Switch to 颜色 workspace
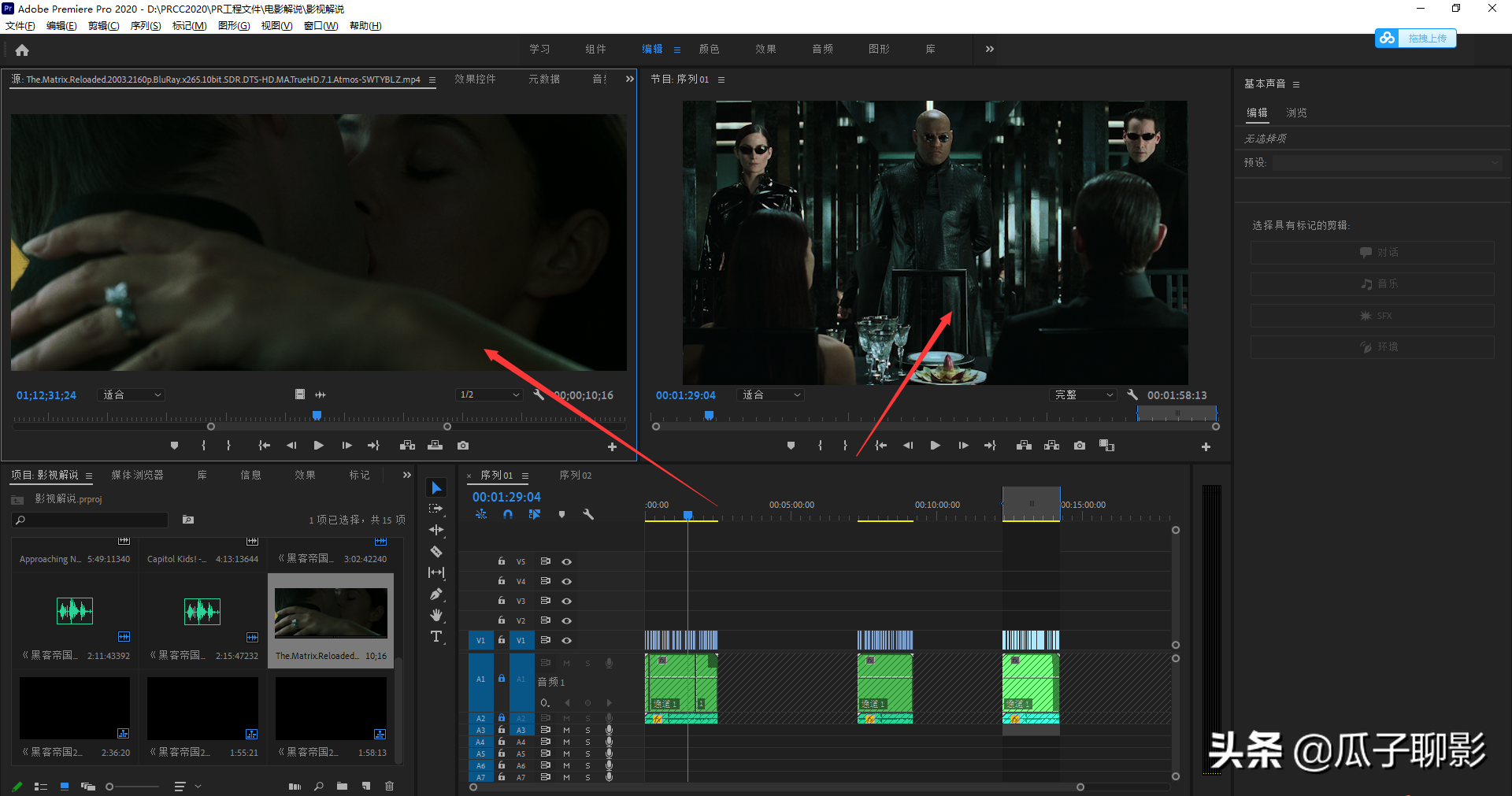Image resolution: width=1512 pixels, height=796 pixels. 709,49
